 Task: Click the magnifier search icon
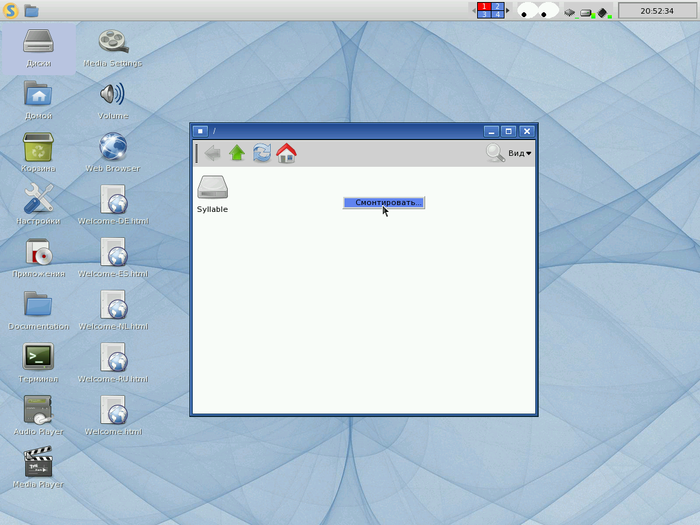click(495, 153)
